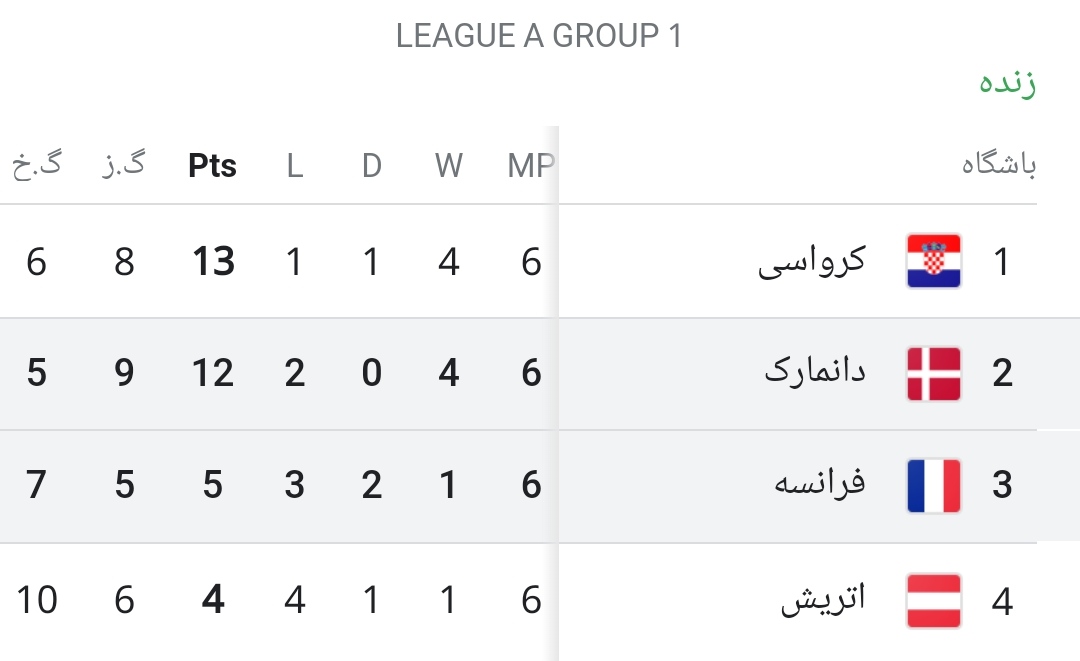Image resolution: width=1080 pixels, height=661 pixels.
Task: Open the کرواسی team name link
Action: (x=811, y=262)
